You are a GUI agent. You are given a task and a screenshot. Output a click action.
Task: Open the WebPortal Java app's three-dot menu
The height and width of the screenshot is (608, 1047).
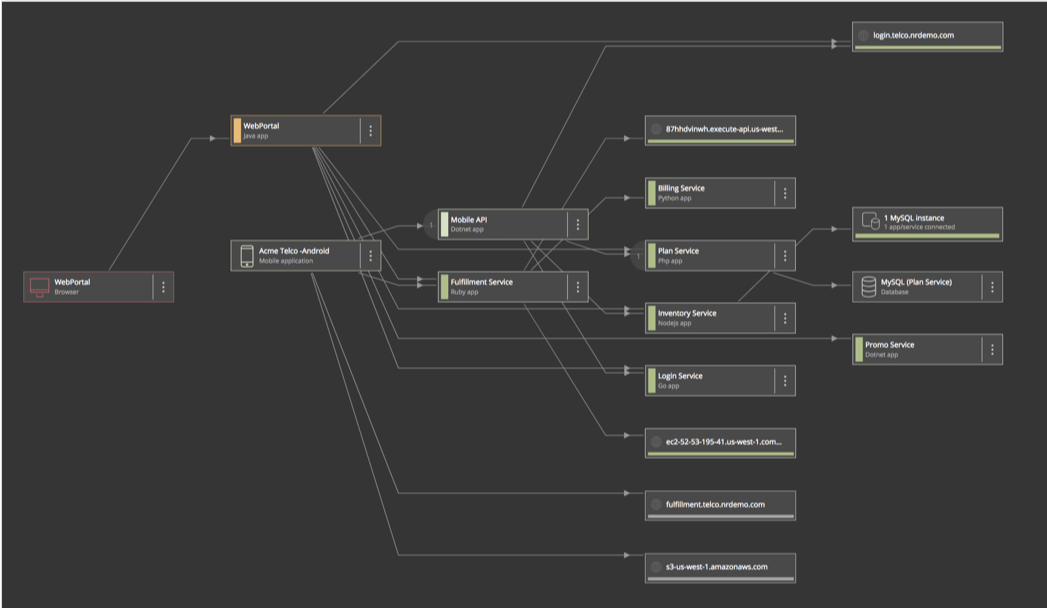pos(371,131)
